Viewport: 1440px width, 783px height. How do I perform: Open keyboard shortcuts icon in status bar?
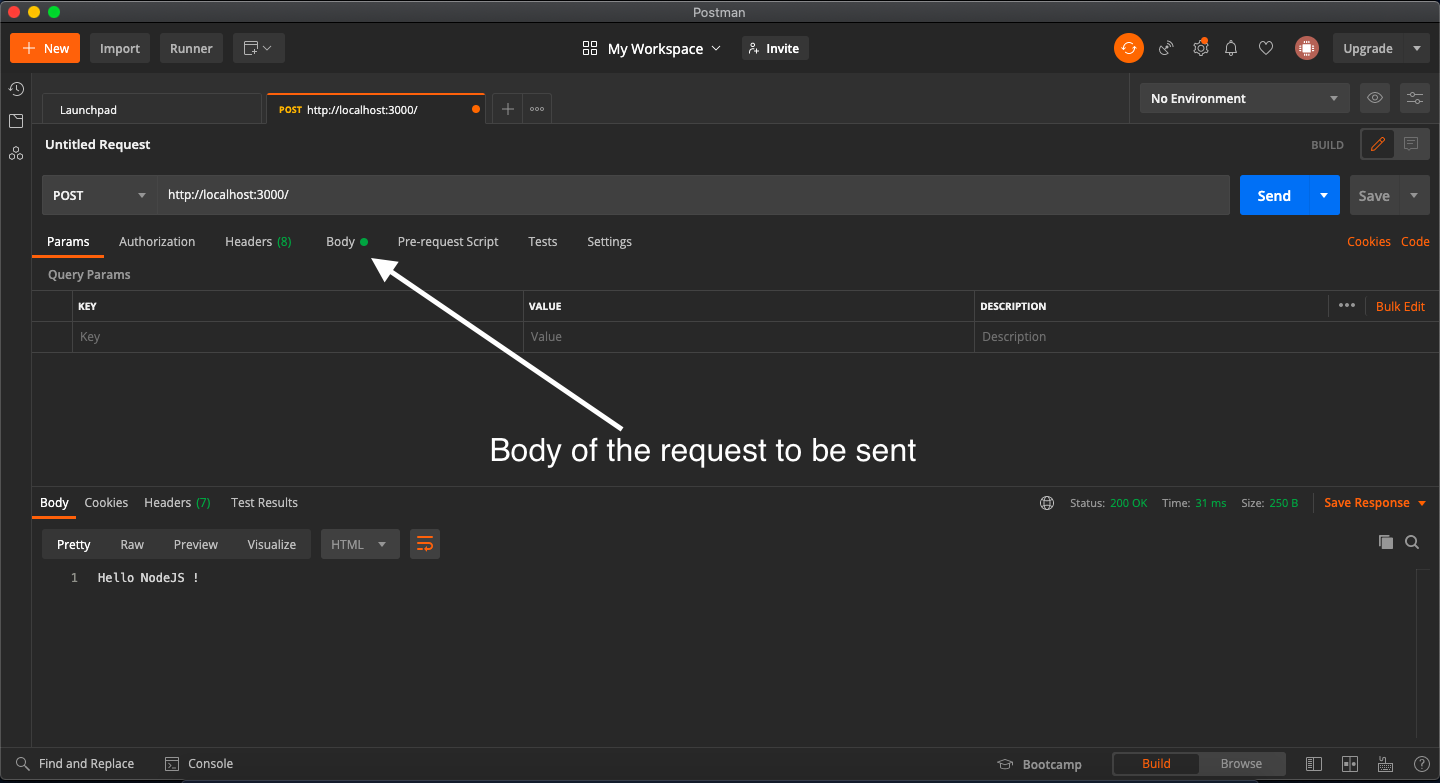click(1386, 764)
